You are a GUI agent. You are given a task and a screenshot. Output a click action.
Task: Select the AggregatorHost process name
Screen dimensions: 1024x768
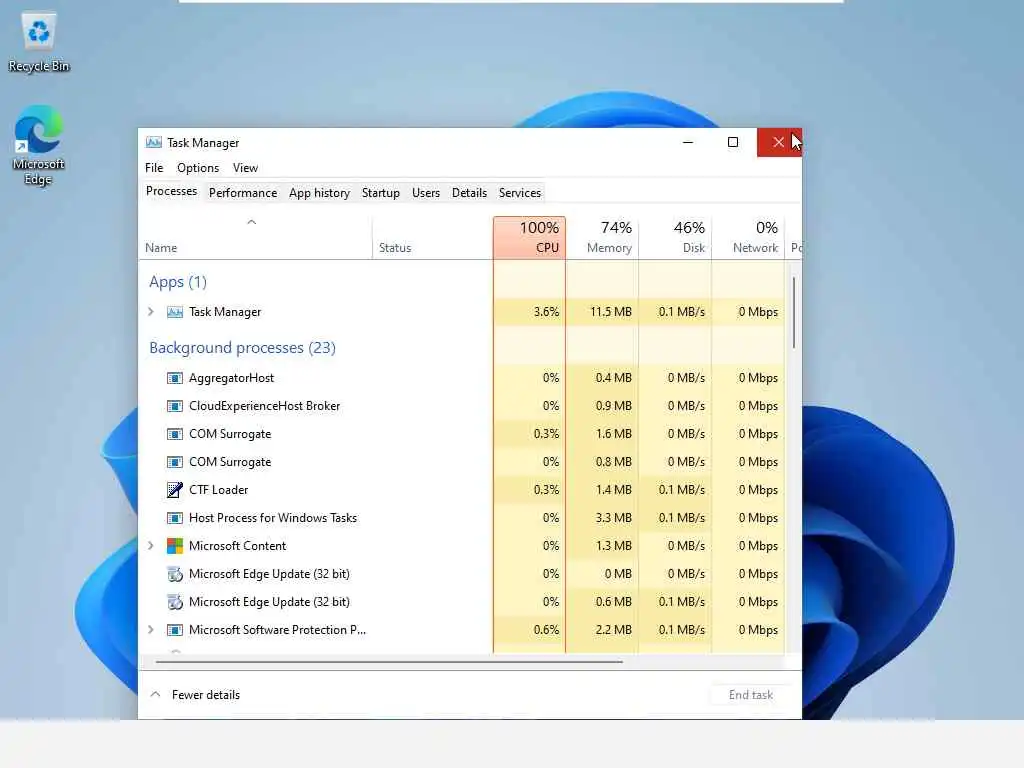click(231, 378)
